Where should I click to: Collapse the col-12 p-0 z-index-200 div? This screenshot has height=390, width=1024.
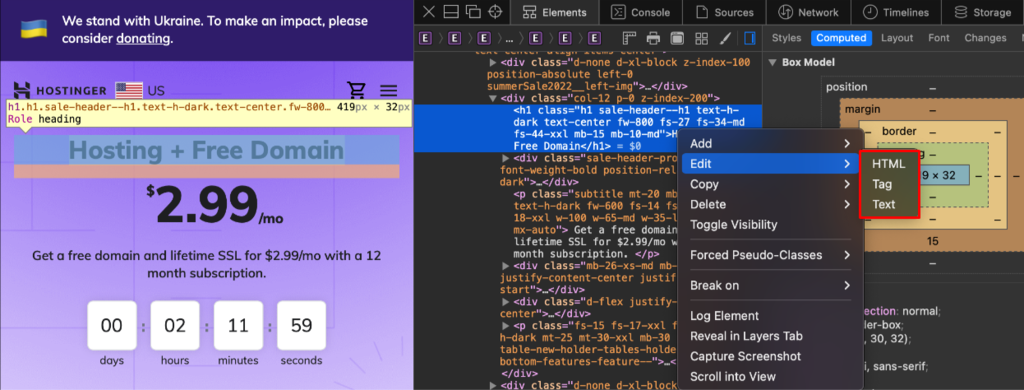493,98
